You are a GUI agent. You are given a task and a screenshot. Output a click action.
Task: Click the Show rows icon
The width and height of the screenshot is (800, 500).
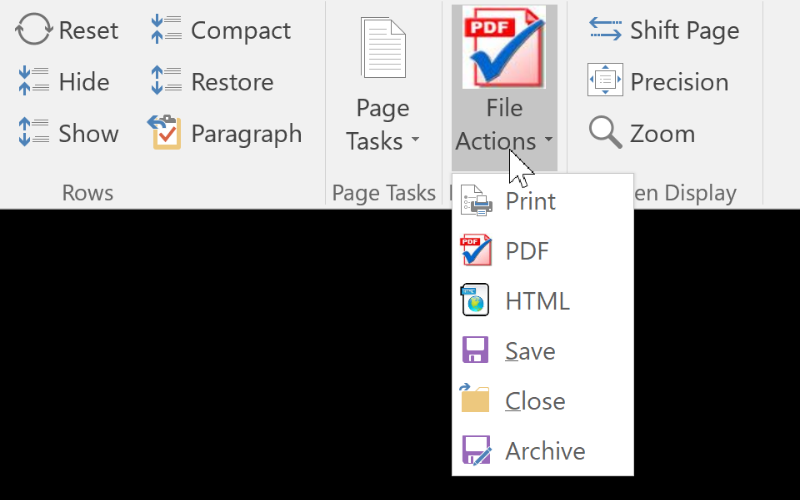(x=34, y=133)
